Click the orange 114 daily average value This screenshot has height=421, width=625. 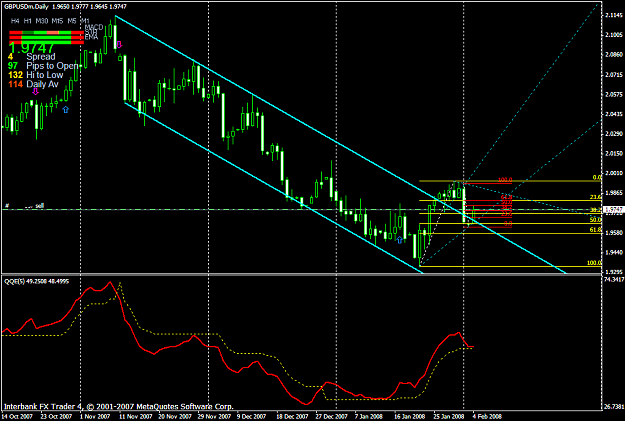(16, 84)
